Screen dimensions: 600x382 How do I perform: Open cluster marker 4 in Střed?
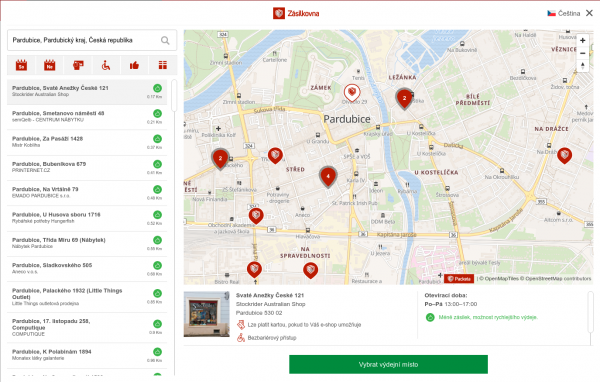(328, 177)
